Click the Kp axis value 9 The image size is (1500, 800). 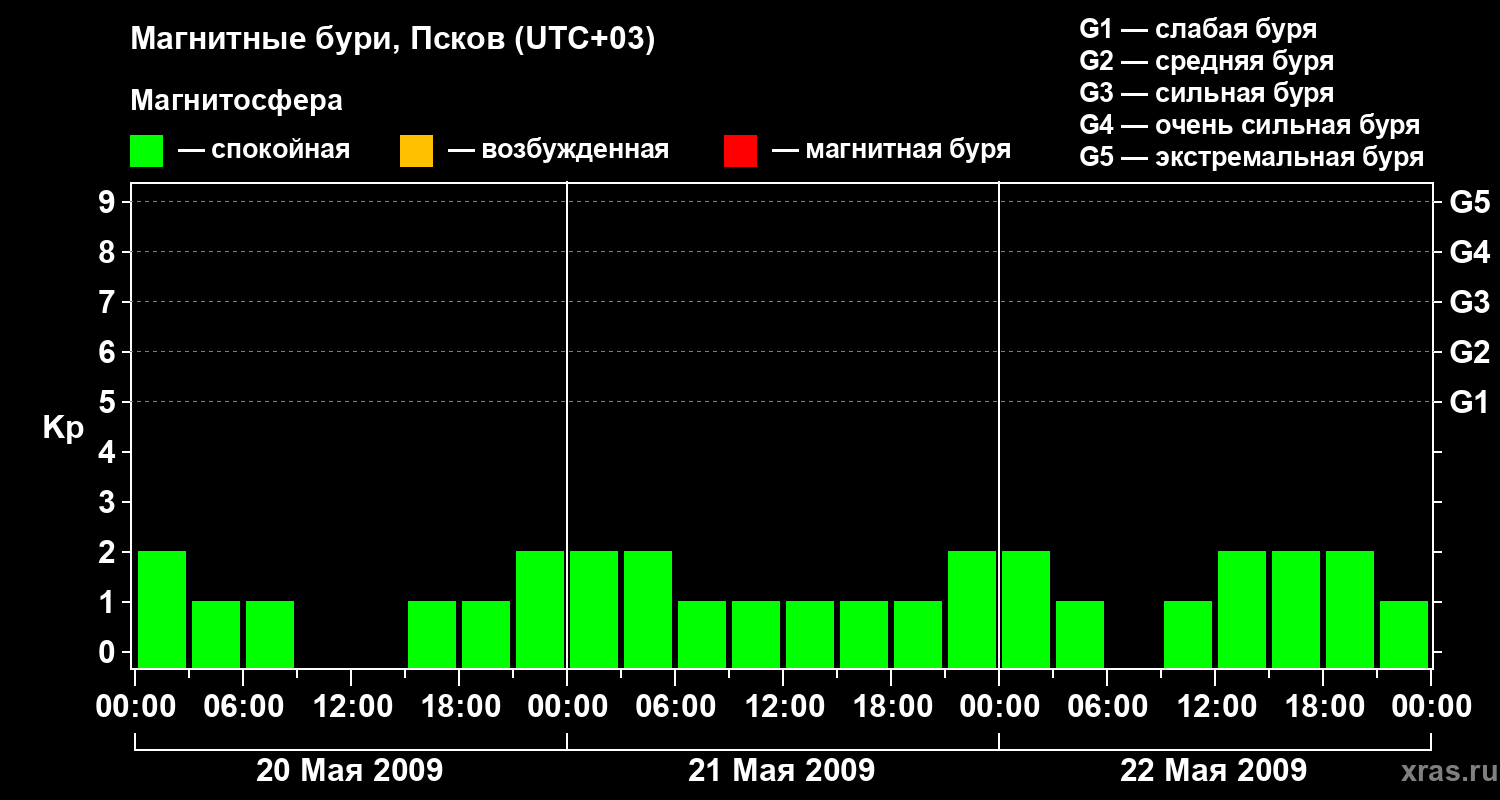point(109,203)
